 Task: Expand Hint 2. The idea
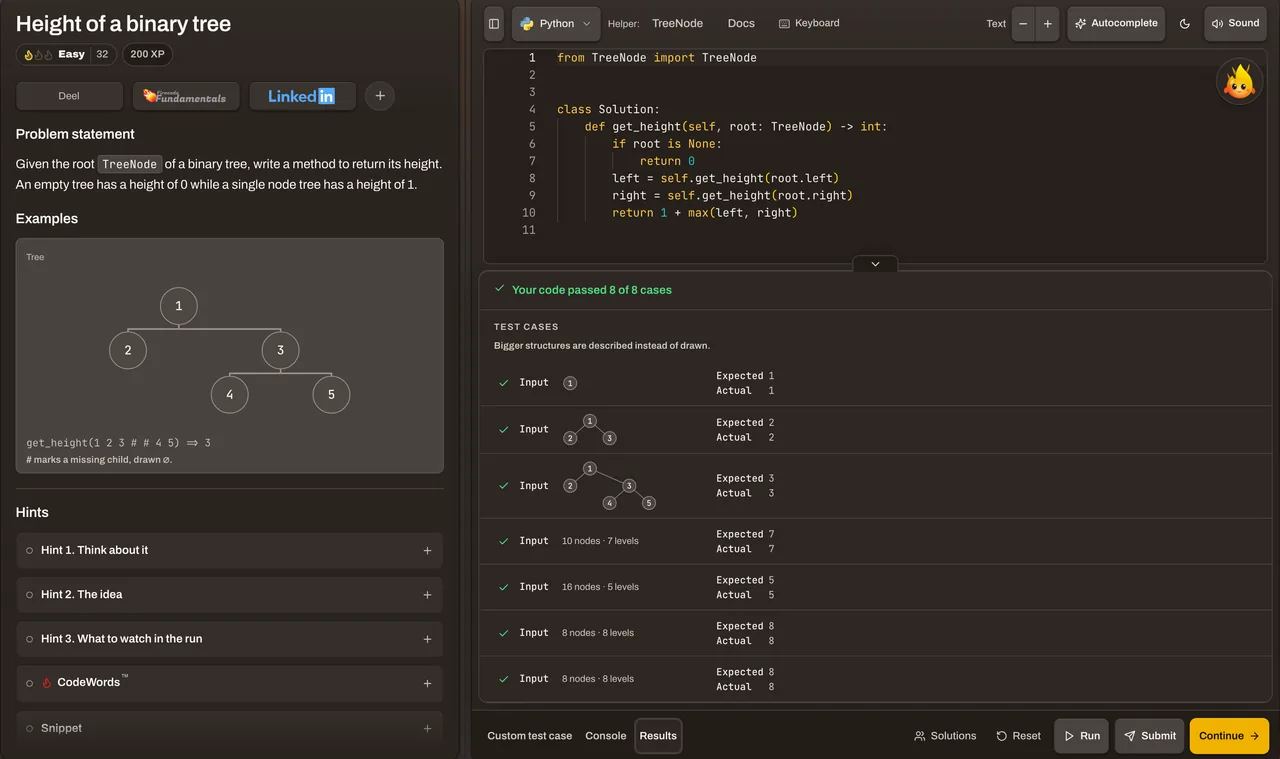[x=230, y=595]
